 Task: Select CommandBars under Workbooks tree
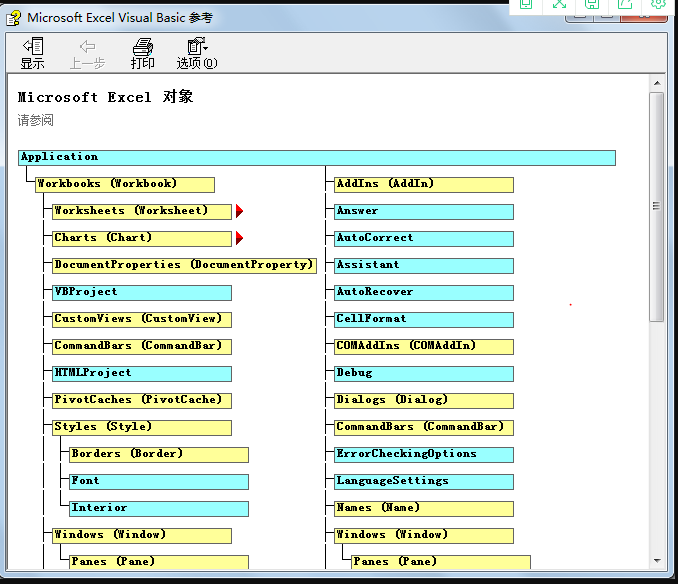[x=142, y=347]
